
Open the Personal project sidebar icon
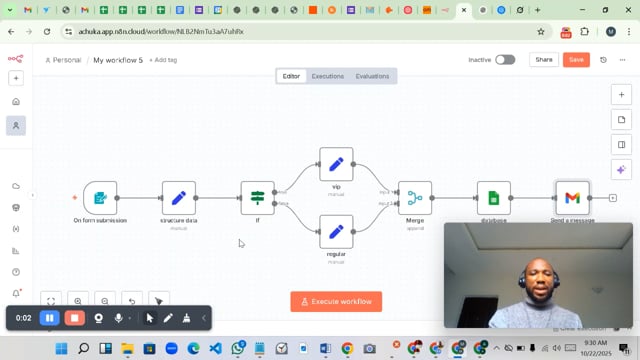[x=16, y=126]
